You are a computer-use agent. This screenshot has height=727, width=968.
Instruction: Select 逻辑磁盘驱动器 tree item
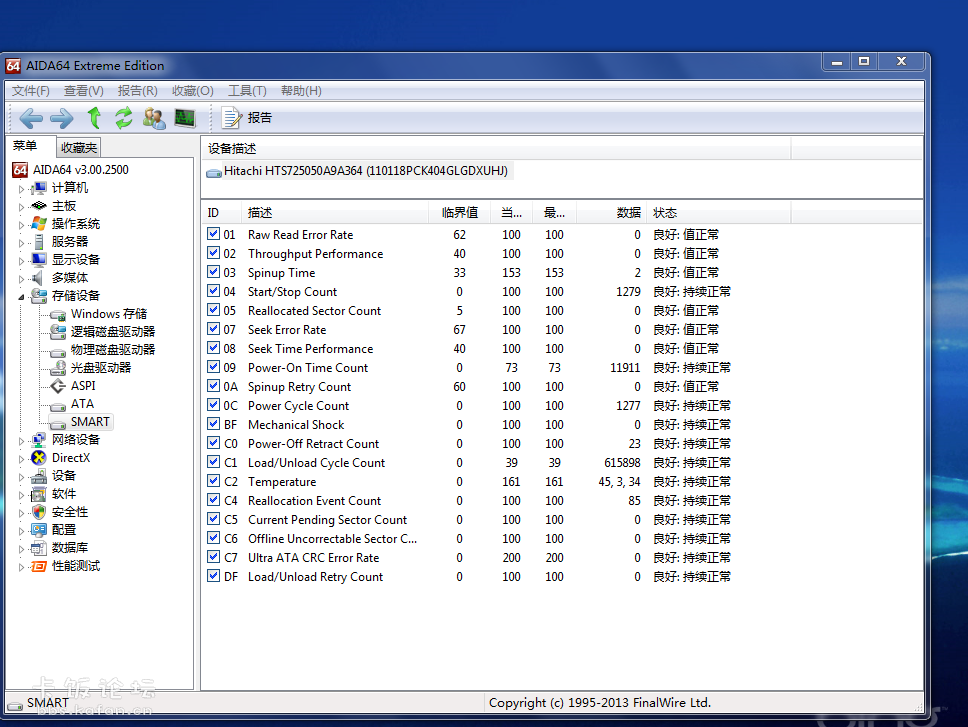[113, 332]
